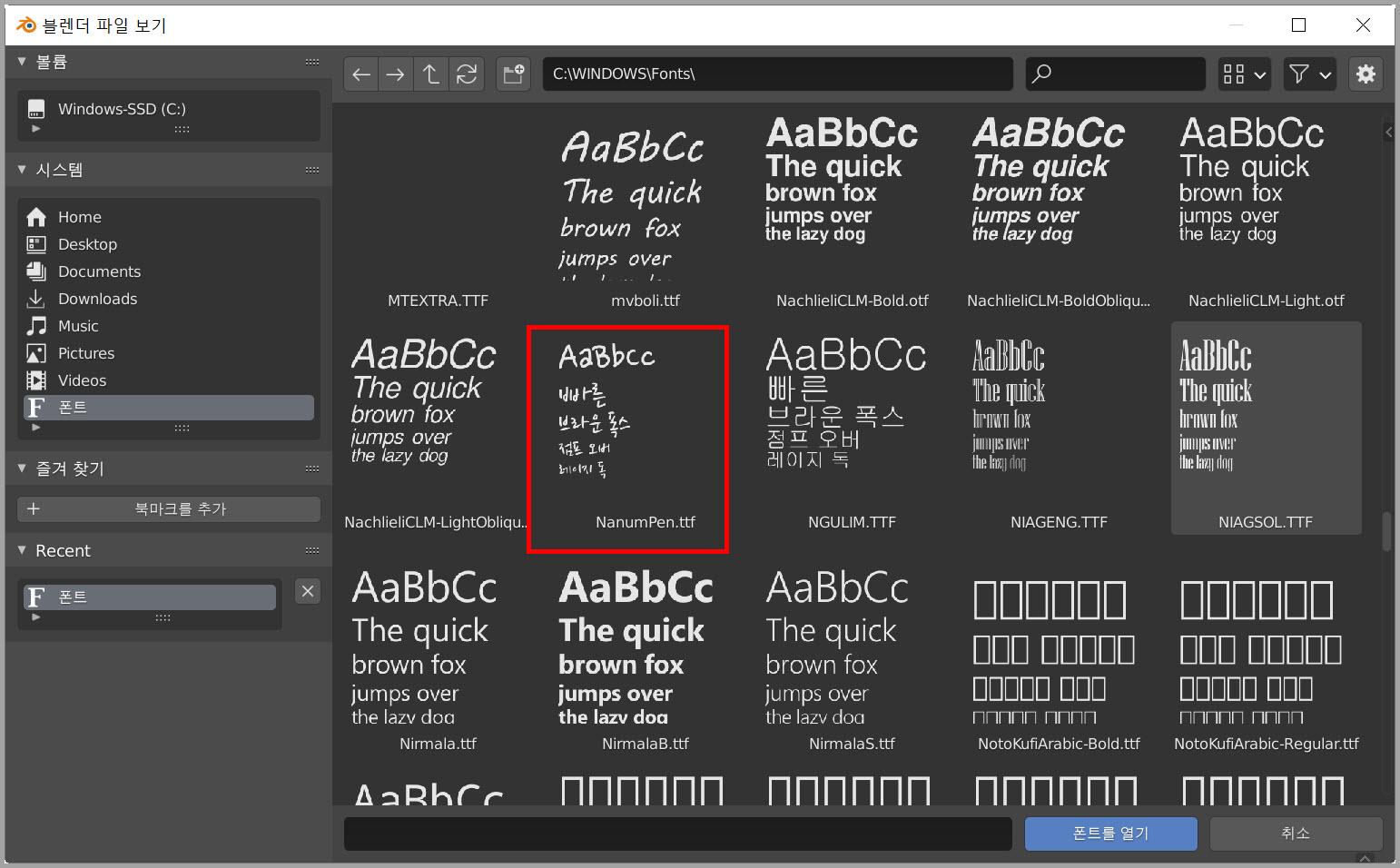Open the Videos folder
The height and width of the screenshot is (868, 1400).
pos(169,380)
